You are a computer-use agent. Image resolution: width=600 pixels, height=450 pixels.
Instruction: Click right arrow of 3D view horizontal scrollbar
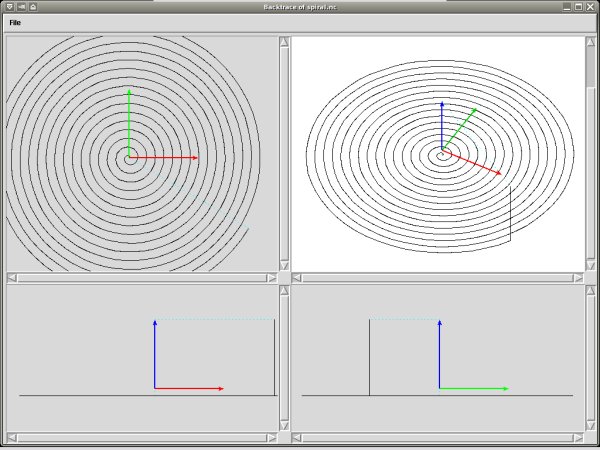point(578,278)
